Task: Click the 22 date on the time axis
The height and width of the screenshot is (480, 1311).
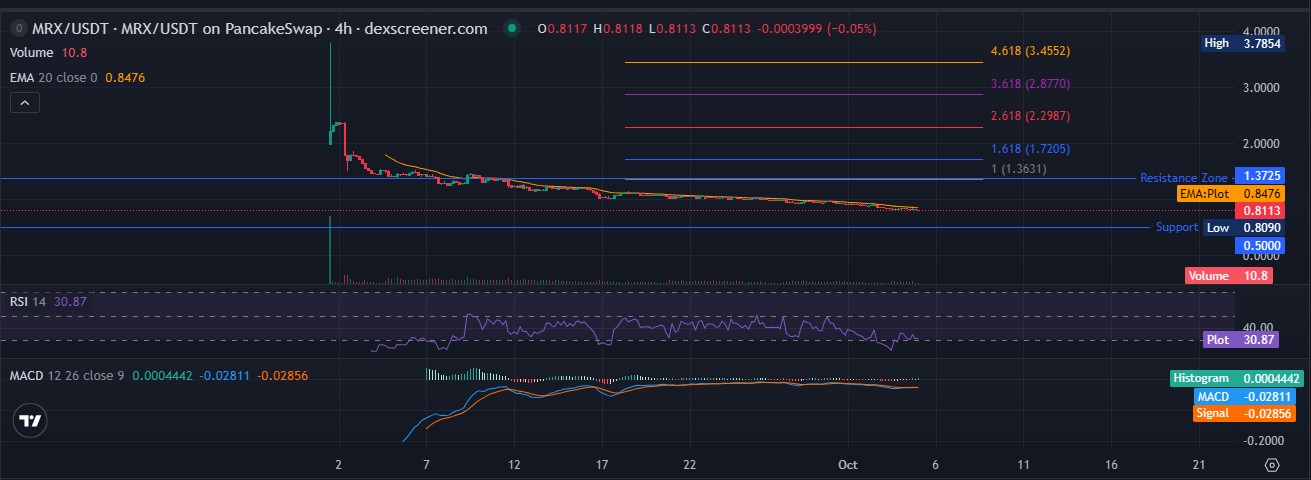Action: [690, 465]
